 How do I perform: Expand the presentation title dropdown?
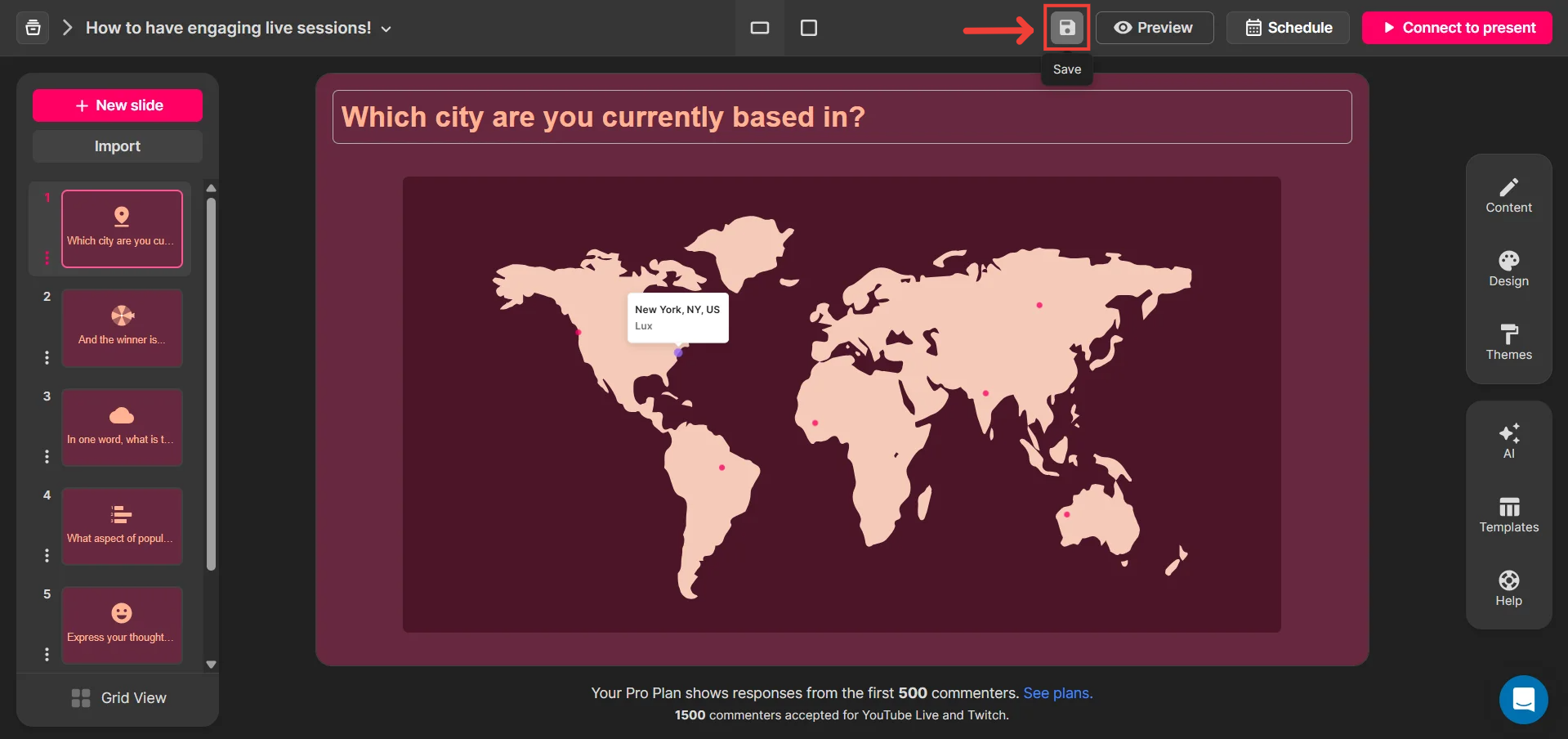[x=386, y=29]
